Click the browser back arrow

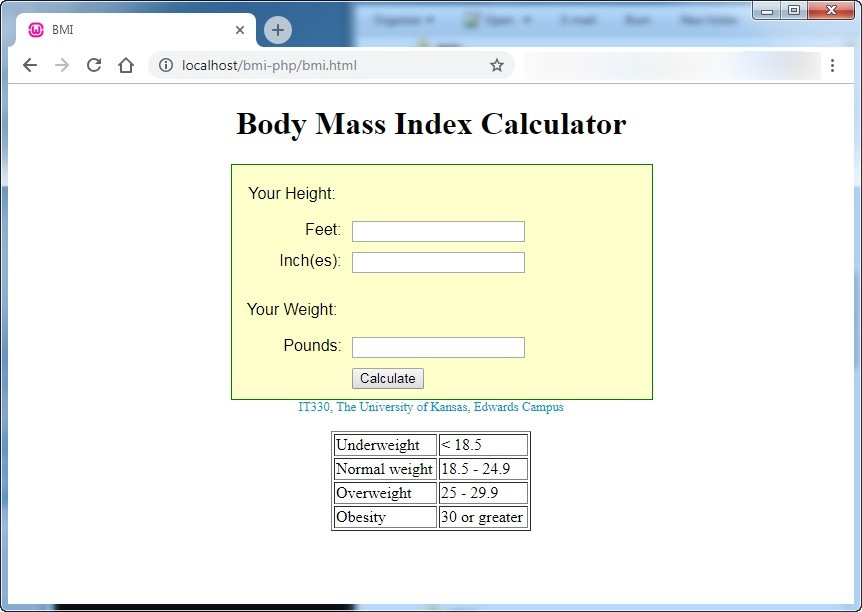click(x=30, y=65)
